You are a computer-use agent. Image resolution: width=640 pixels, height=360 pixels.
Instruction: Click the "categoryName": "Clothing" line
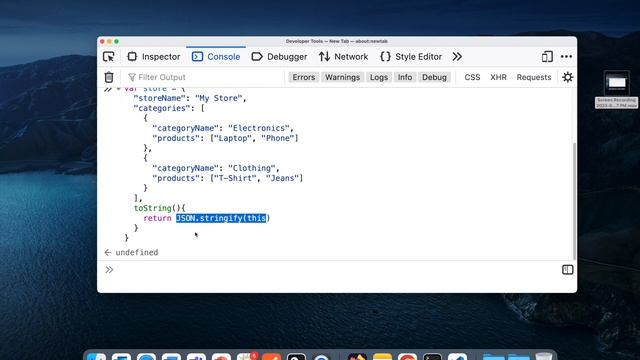(216, 168)
